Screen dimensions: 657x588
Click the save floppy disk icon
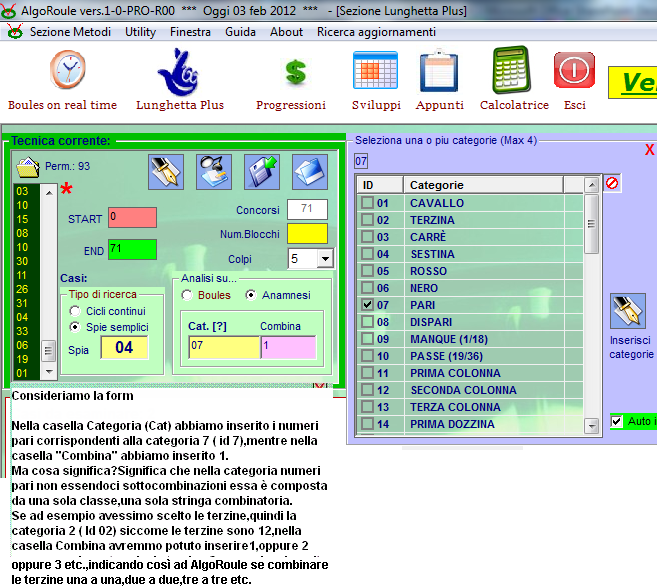pos(262,172)
